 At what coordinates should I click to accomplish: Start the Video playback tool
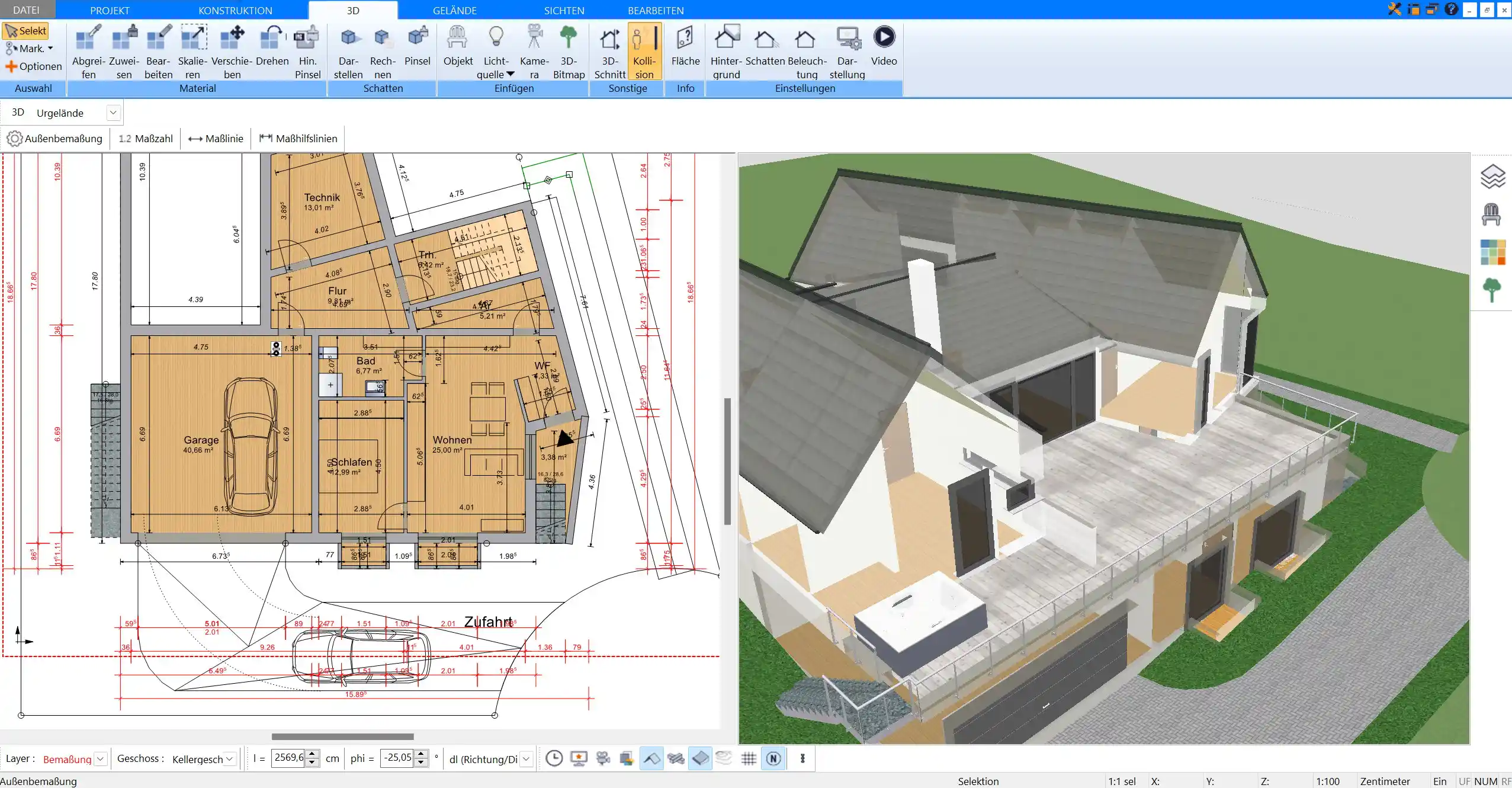(x=884, y=46)
